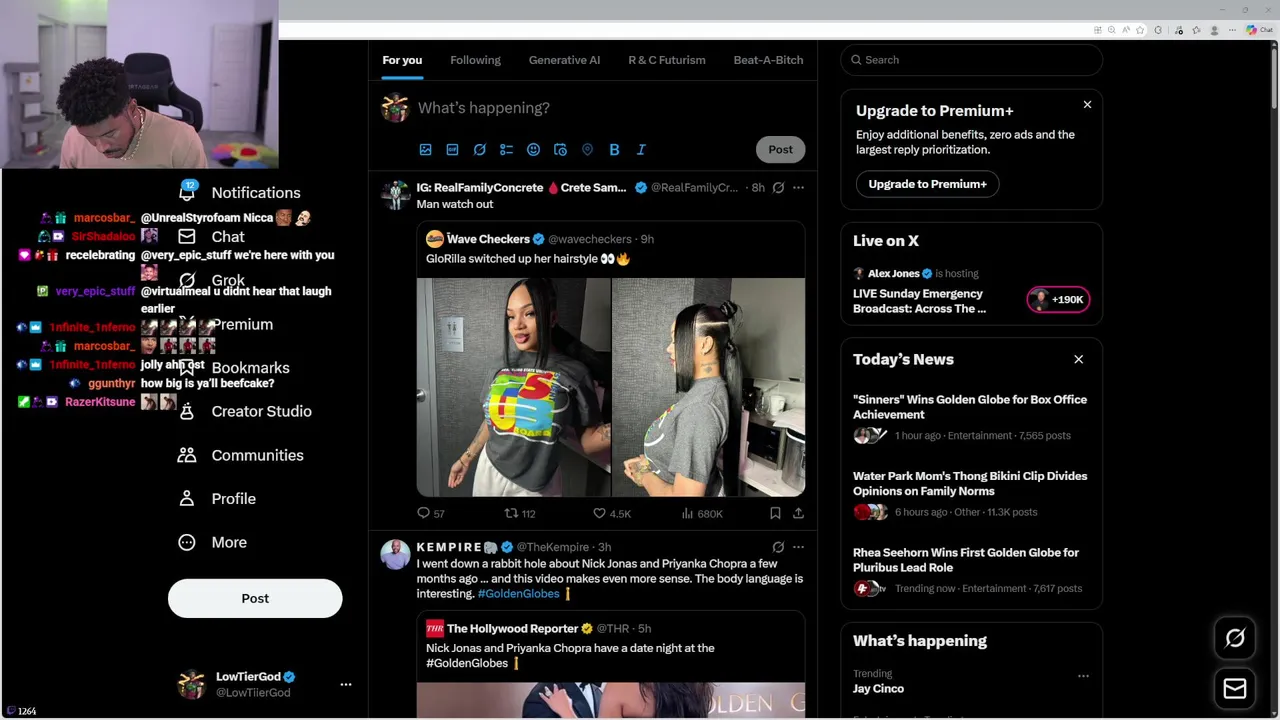The height and width of the screenshot is (720, 1280).
Task: Open GloRilla left photo in post
Action: [x=513, y=387]
